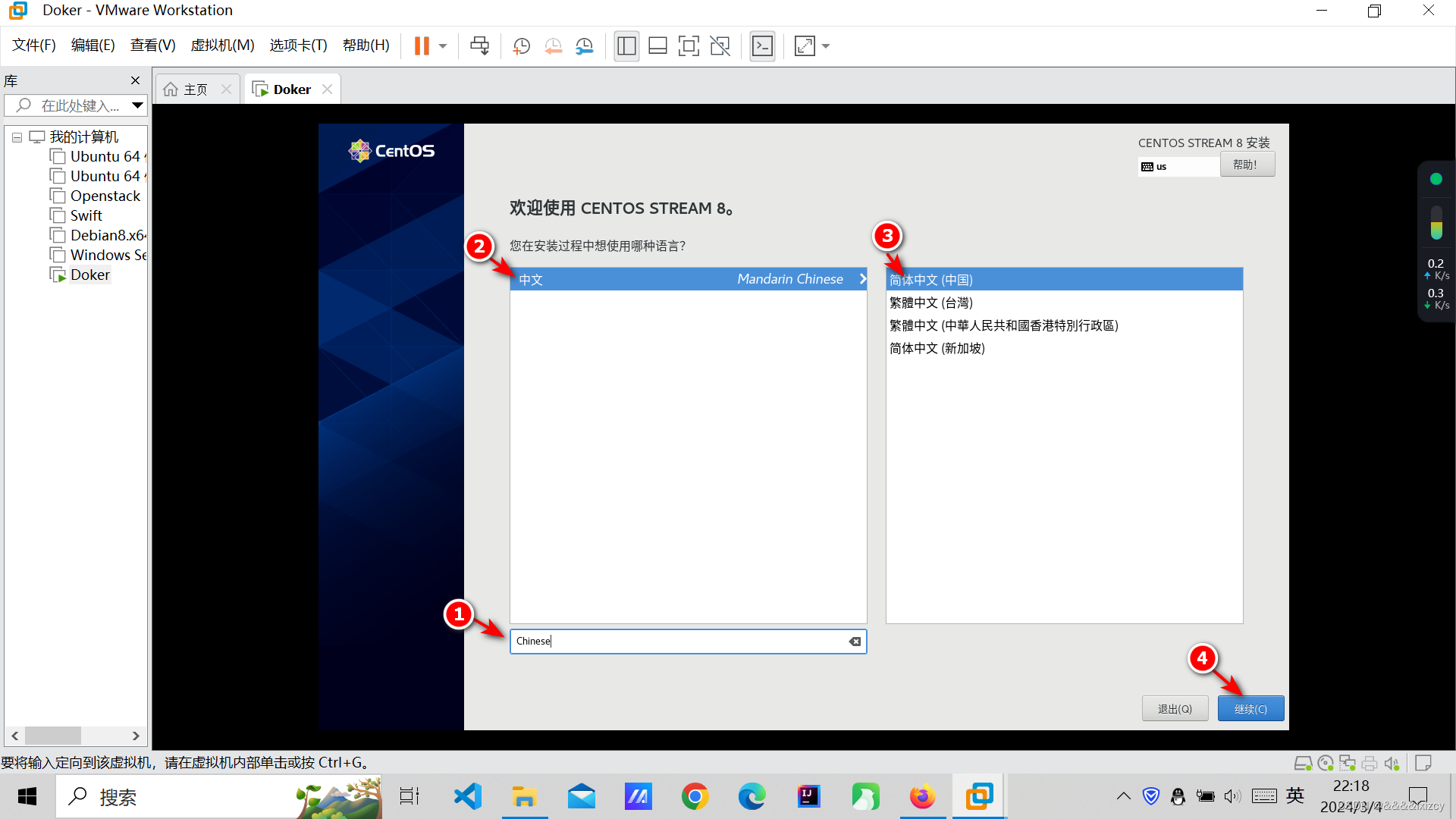Collapse the 我的计算机 tree node
Viewport: 1456px width, 819px height.
click(17, 137)
